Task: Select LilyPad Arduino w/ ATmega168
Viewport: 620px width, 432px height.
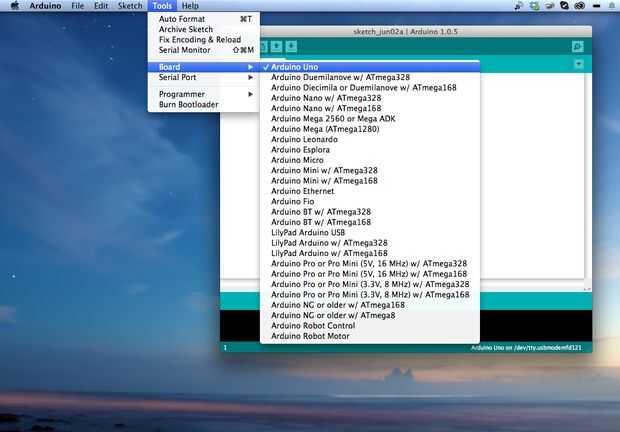Action: click(x=370, y=253)
